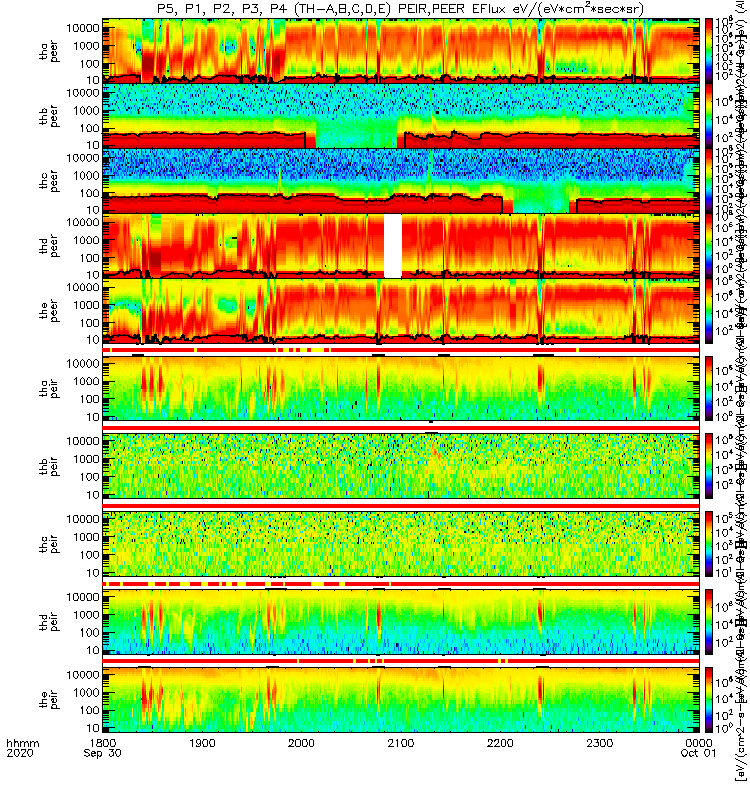Viewport: 750px width, 800px height.
Task: Select the "the peer" y-axis label
Action: tap(49, 311)
